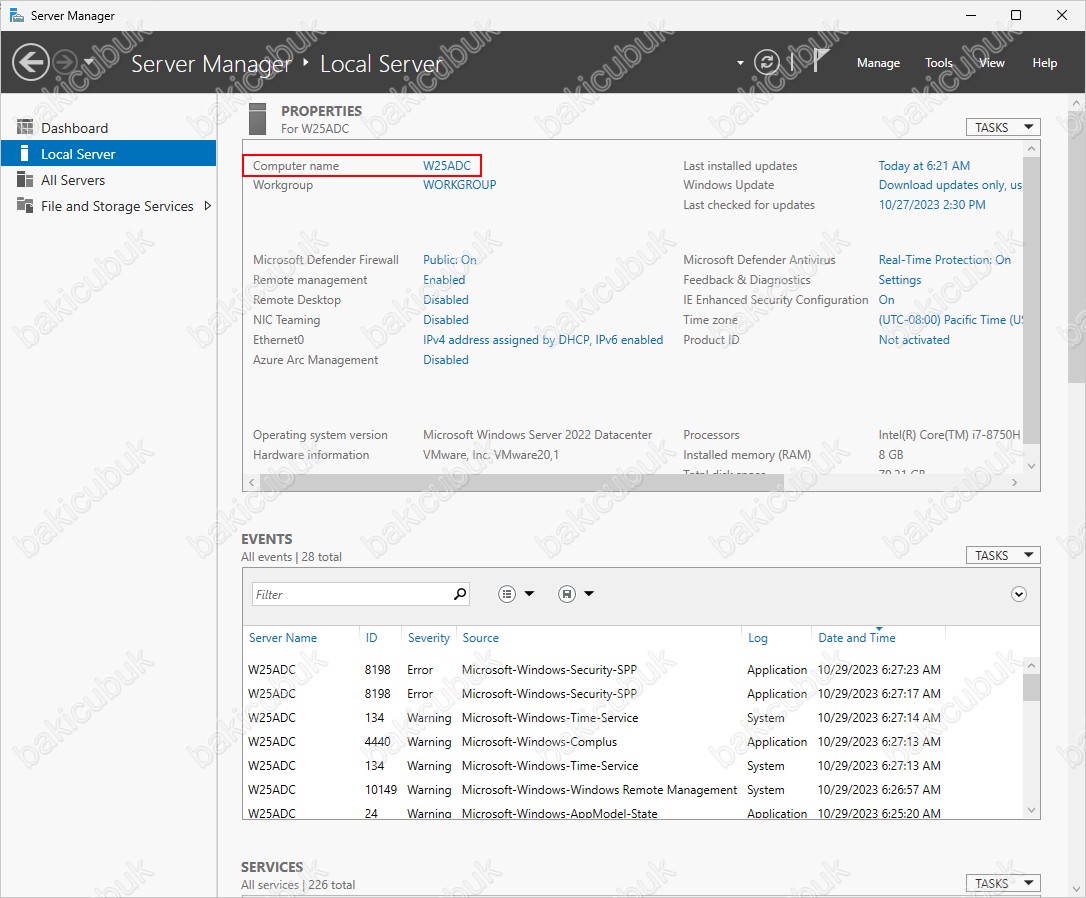Sort events by Server Name column
Image resolution: width=1086 pixels, height=898 pixels.
(x=283, y=638)
